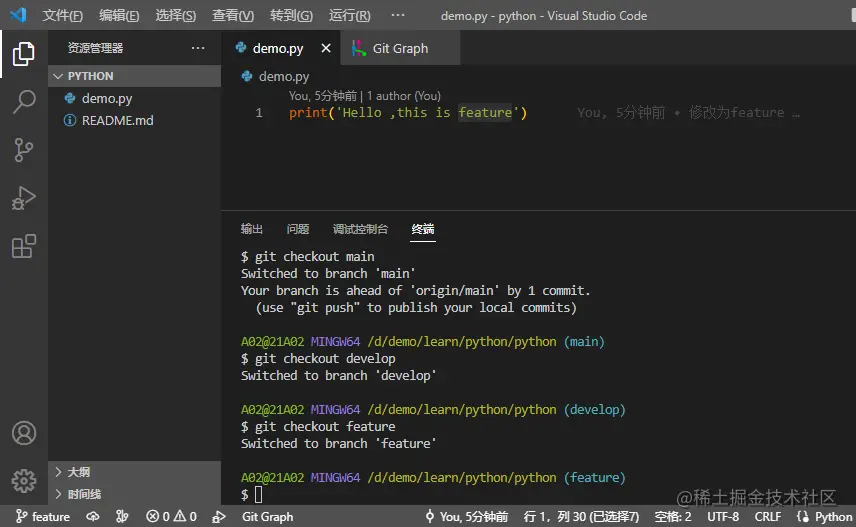This screenshot has width=856, height=527.
Task: Click the run debug icon in status bar
Action: coord(219,517)
